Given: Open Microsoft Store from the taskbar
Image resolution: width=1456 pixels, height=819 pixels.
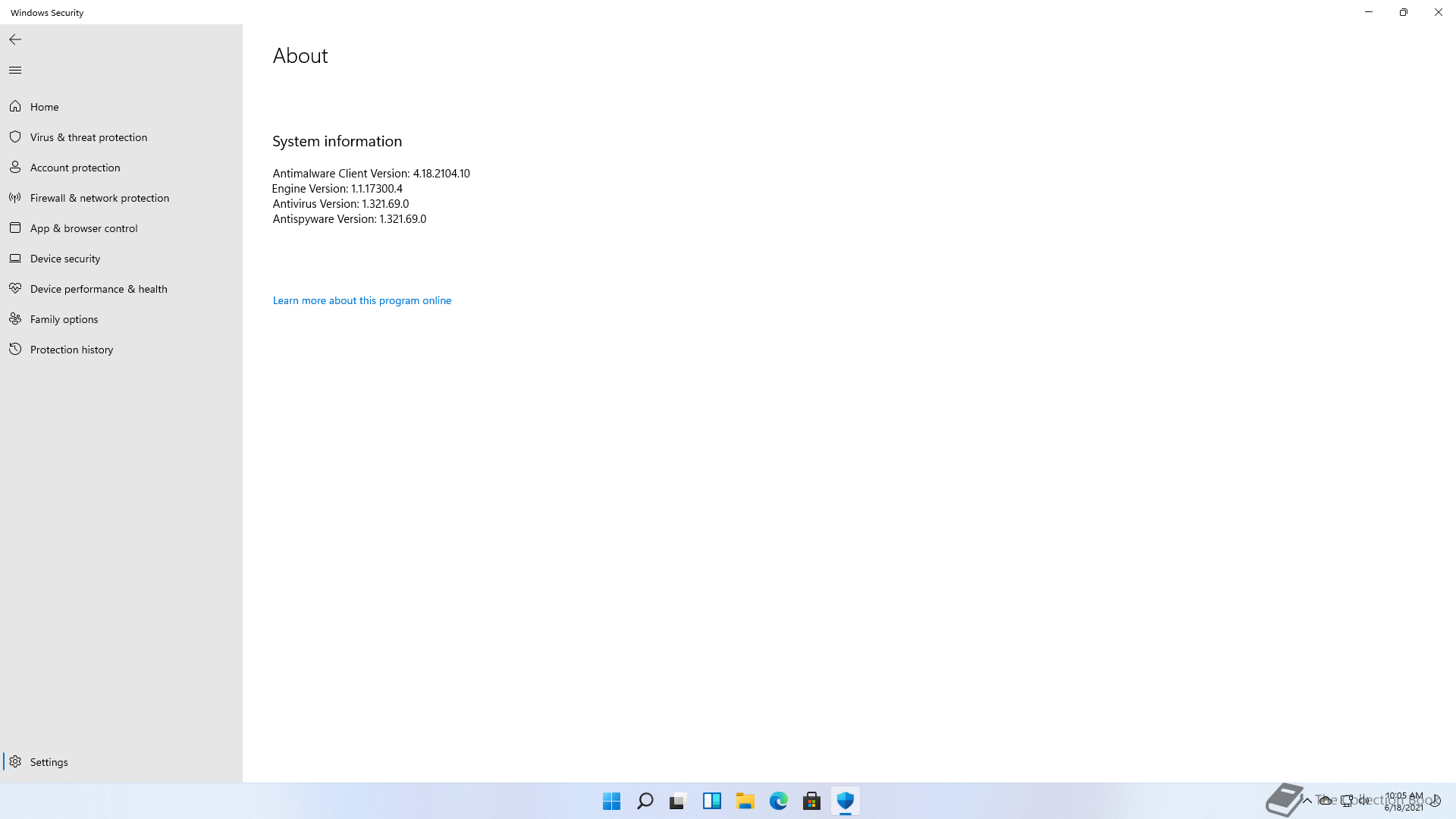Looking at the screenshot, I should (x=812, y=801).
